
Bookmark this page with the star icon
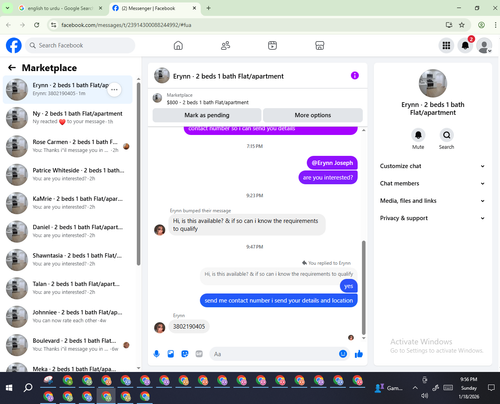click(x=462, y=25)
